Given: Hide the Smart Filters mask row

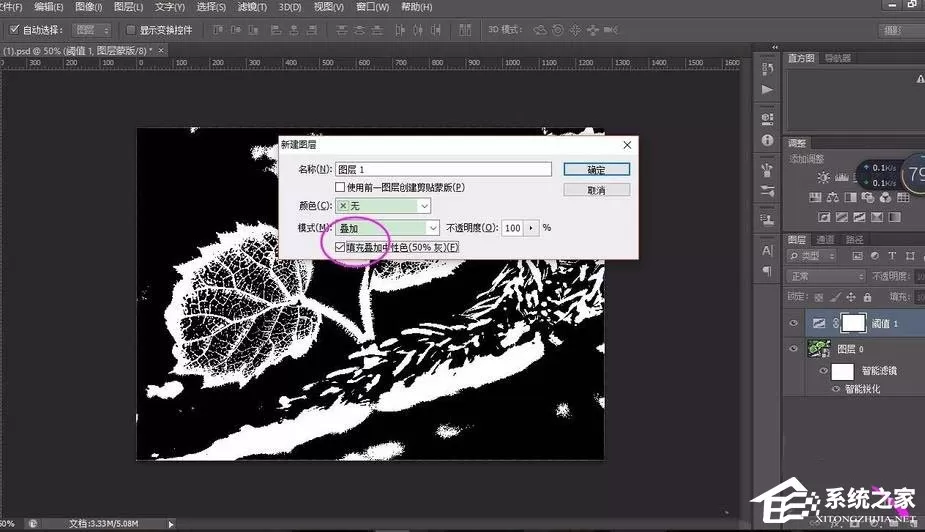Looking at the screenshot, I should click(824, 370).
